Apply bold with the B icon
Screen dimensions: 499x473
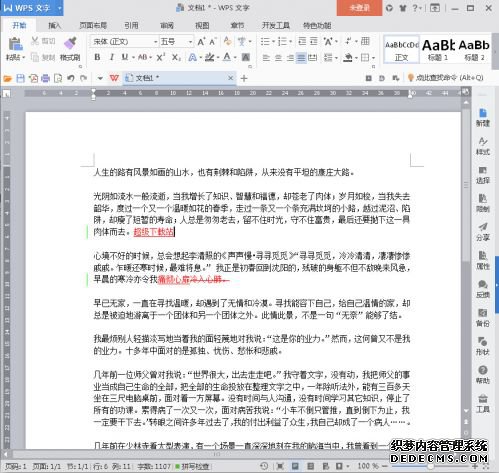[x=97, y=57]
